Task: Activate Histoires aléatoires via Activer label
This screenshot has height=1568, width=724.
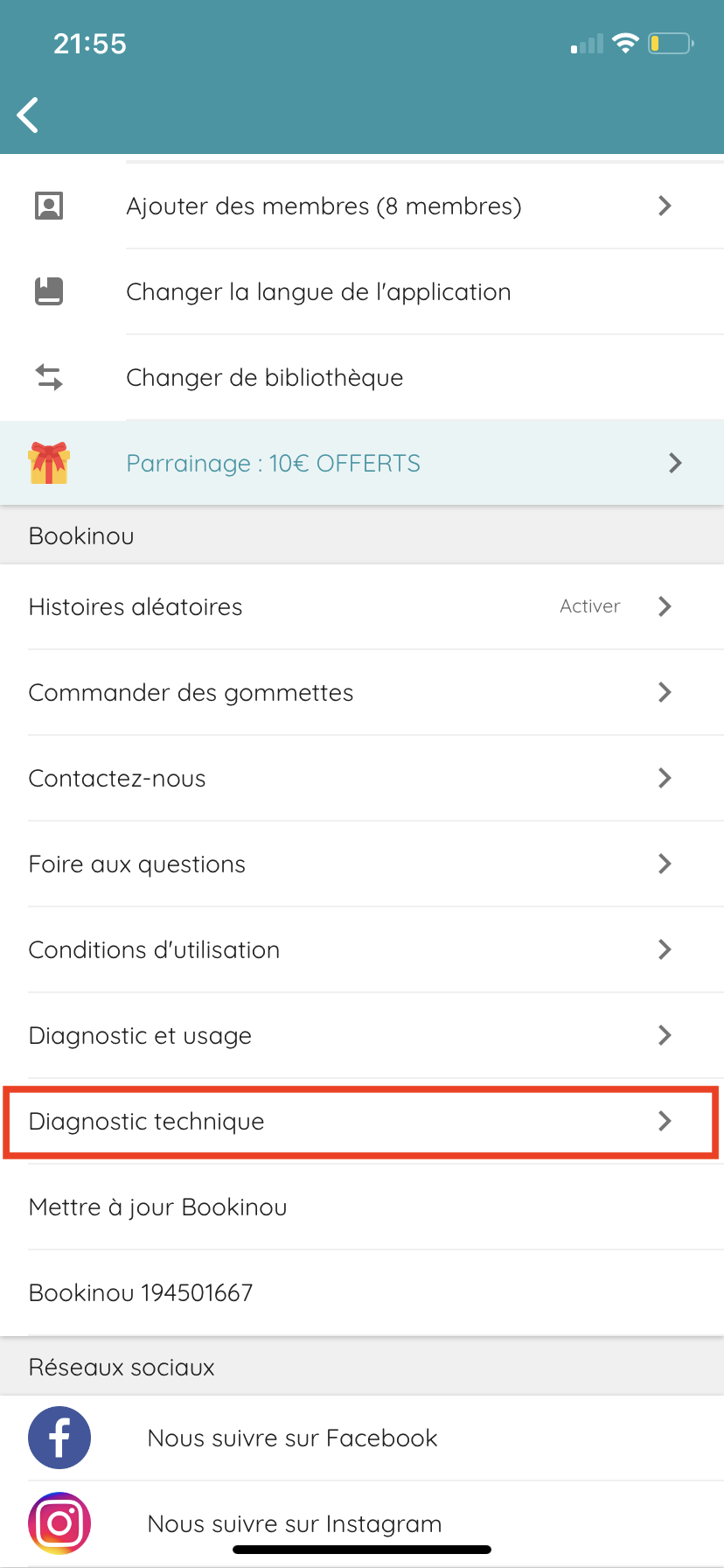Action: pos(590,606)
